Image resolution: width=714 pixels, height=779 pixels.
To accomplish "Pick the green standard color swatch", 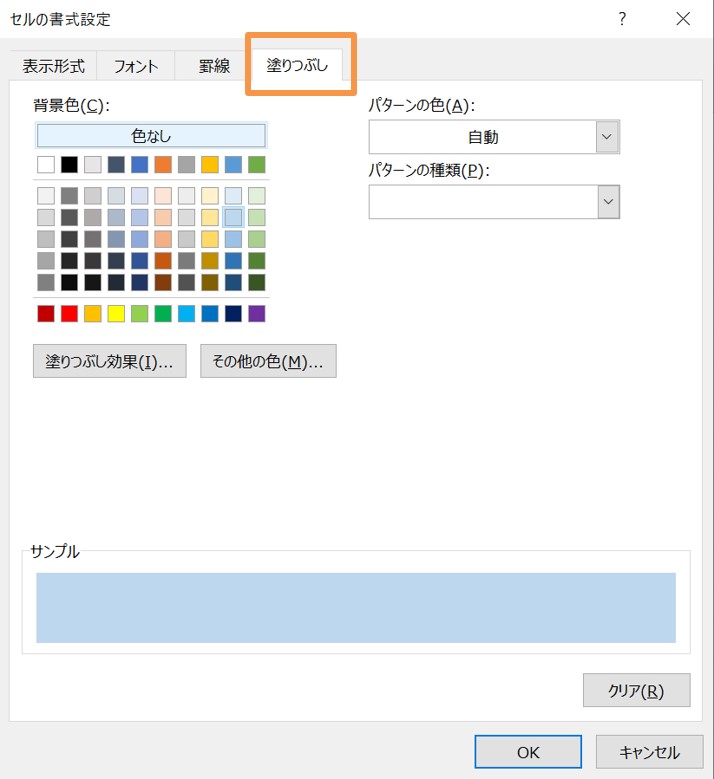I will tap(163, 313).
